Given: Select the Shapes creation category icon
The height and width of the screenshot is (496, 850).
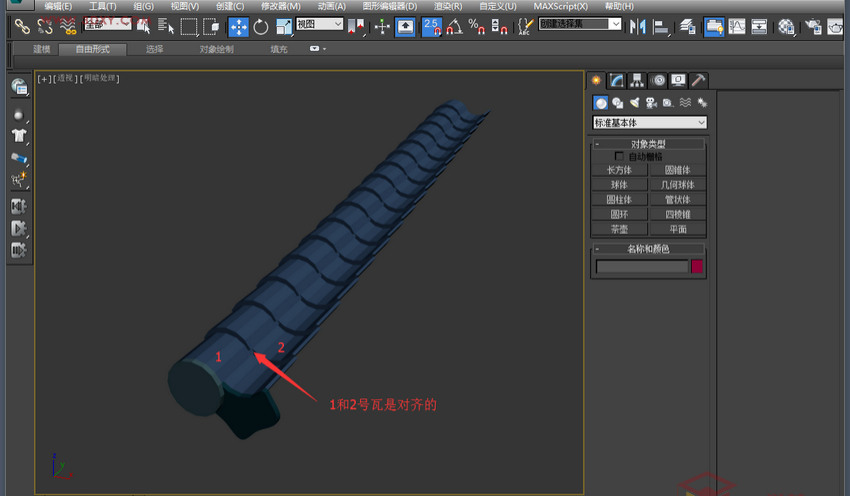Looking at the screenshot, I should (617, 102).
